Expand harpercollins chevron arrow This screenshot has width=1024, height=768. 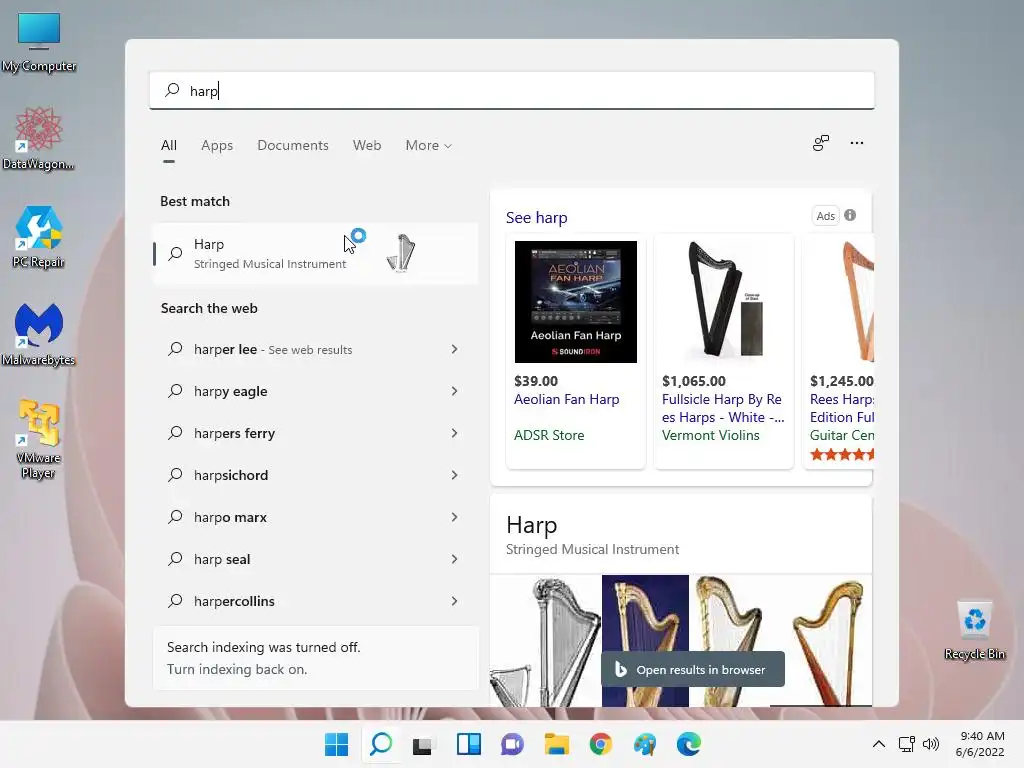click(x=455, y=601)
